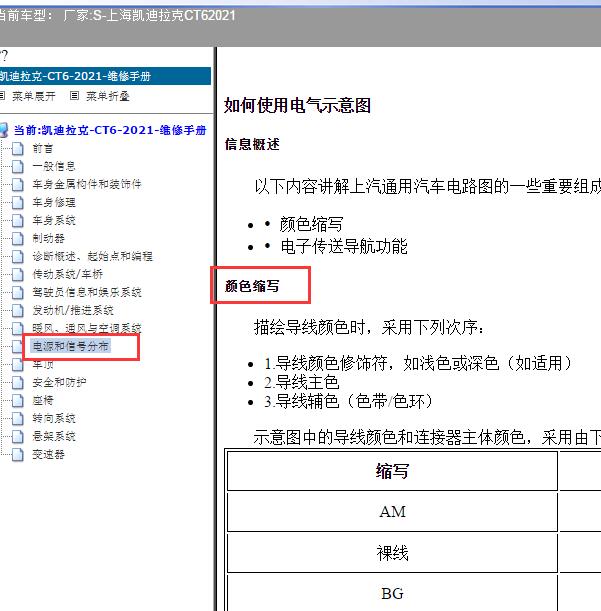Click the page icon beside 传动系统/车桥
This screenshot has height=611, width=601.
coord(18,274)
